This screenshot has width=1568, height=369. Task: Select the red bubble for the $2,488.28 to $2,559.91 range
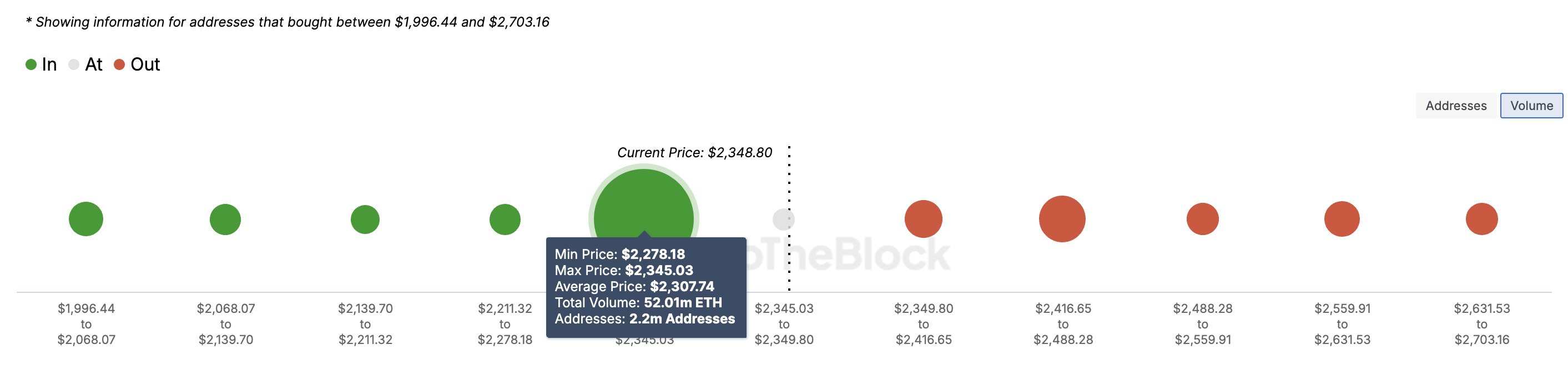(1202, 218)
